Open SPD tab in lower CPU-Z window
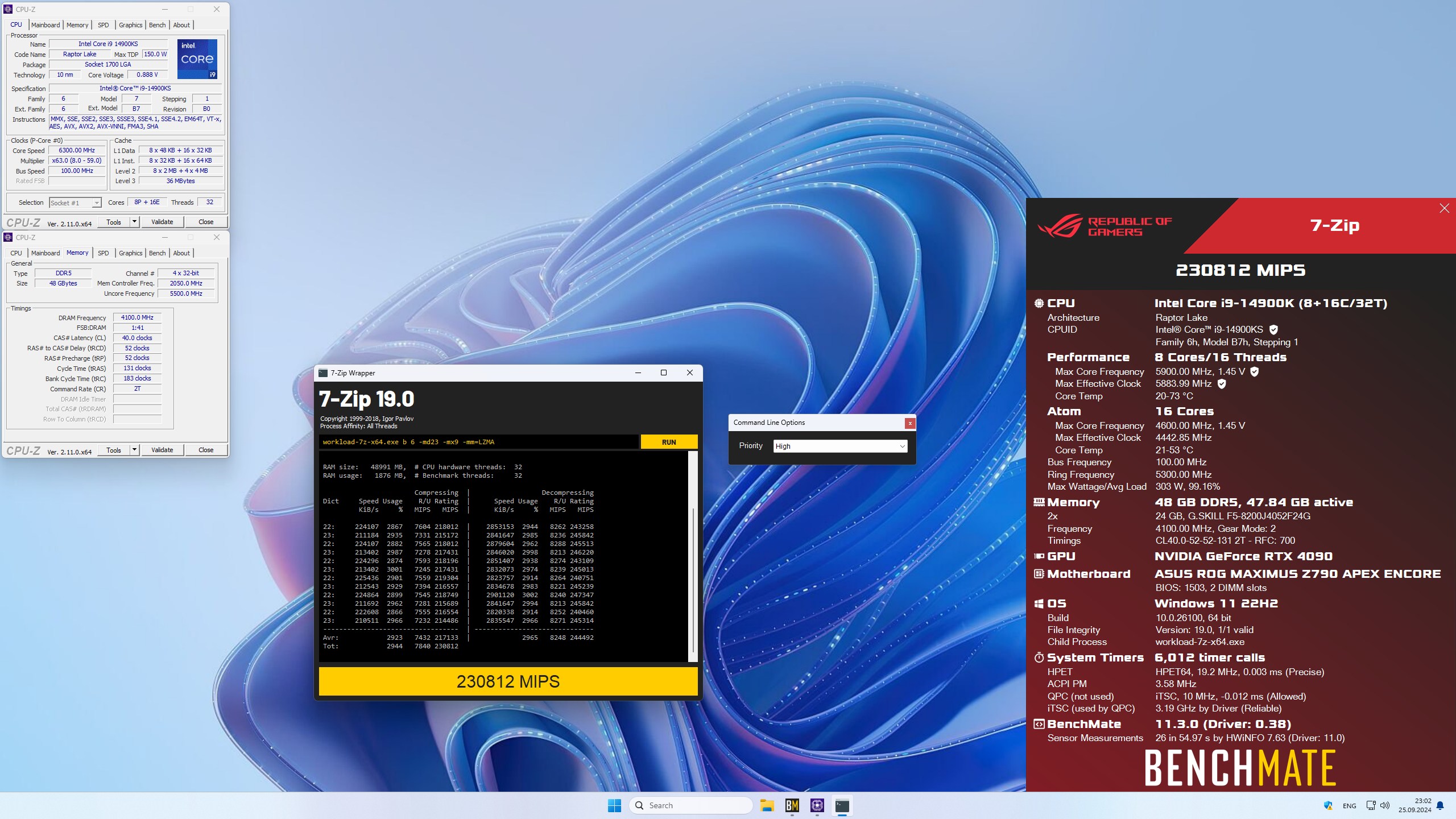This screenshot has height=819, width=1456. 103,253
